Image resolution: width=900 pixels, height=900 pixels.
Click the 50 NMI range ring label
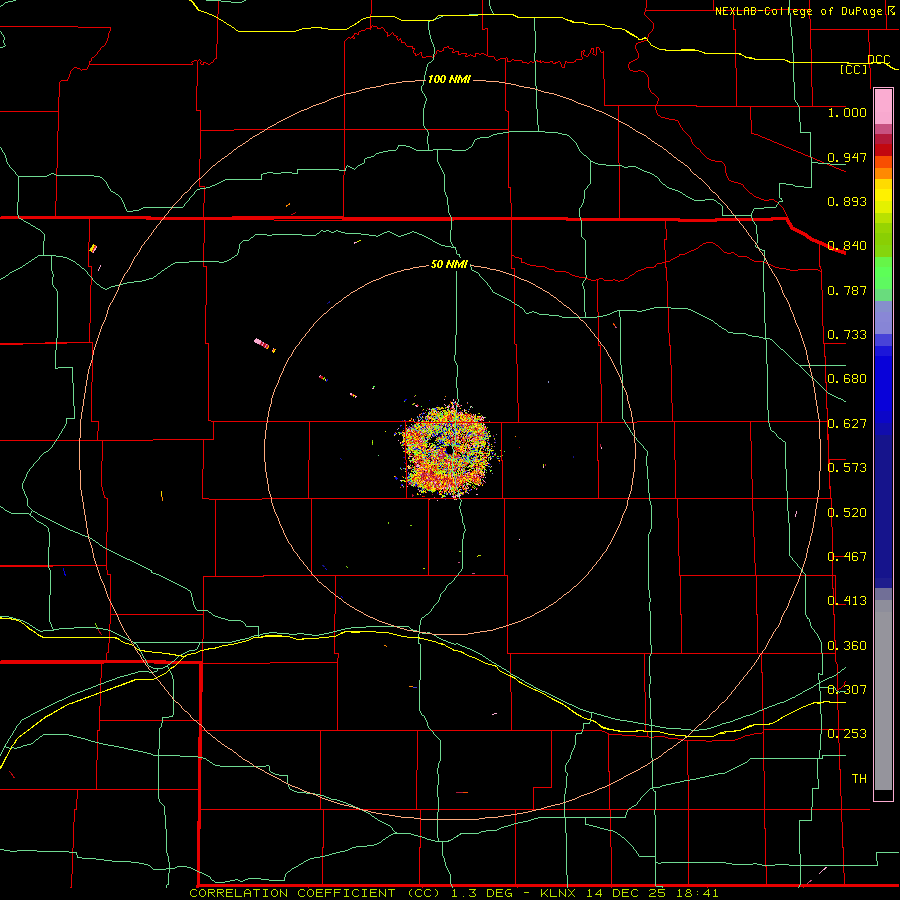click(449, 264)
